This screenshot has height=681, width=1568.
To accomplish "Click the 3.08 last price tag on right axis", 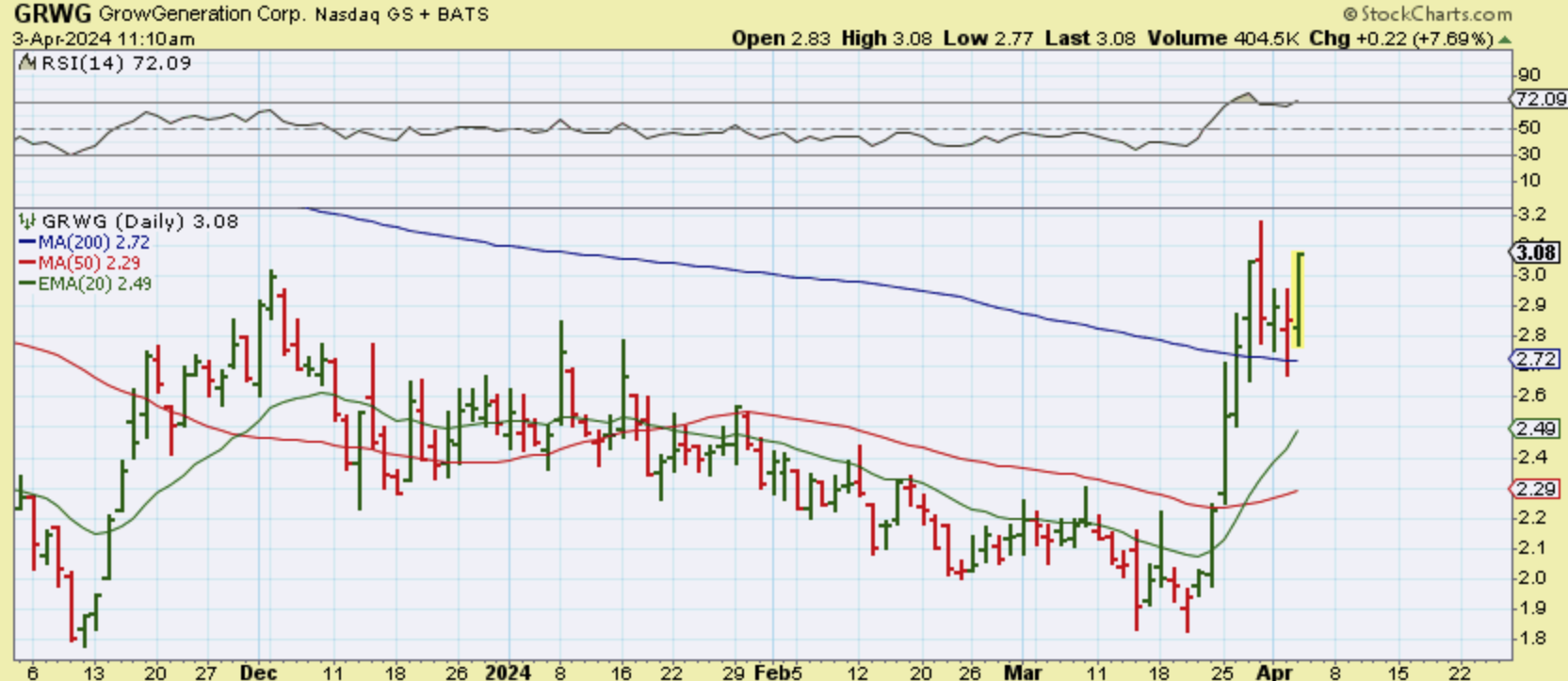I will (1535, 252).
